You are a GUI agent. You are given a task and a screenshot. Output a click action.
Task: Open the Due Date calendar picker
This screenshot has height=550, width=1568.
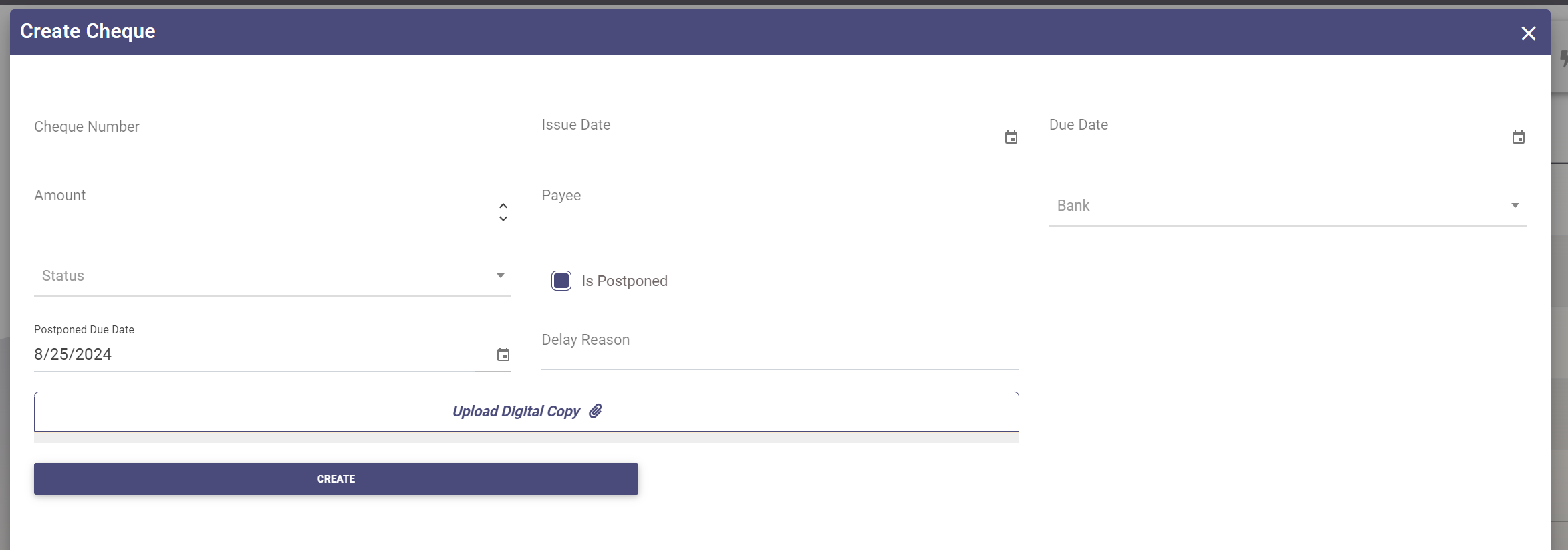tap(1518, 138)
